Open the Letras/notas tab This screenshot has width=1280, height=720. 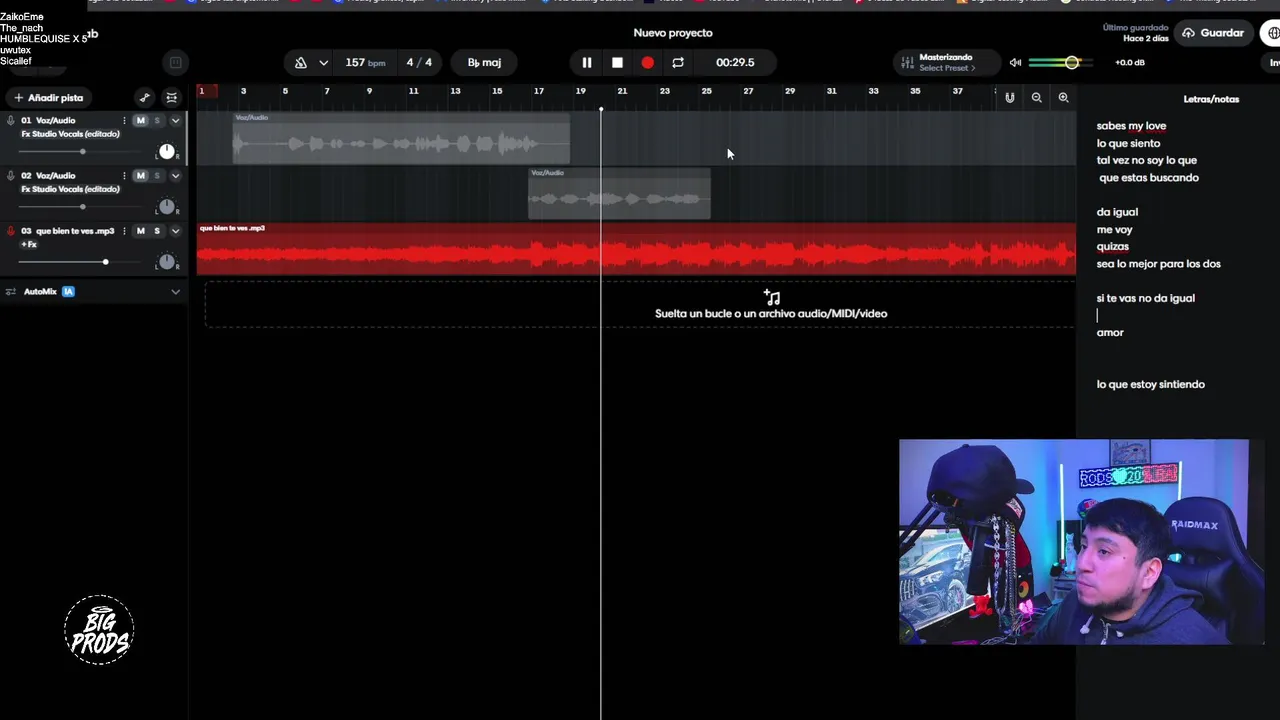pos(1211,99)
